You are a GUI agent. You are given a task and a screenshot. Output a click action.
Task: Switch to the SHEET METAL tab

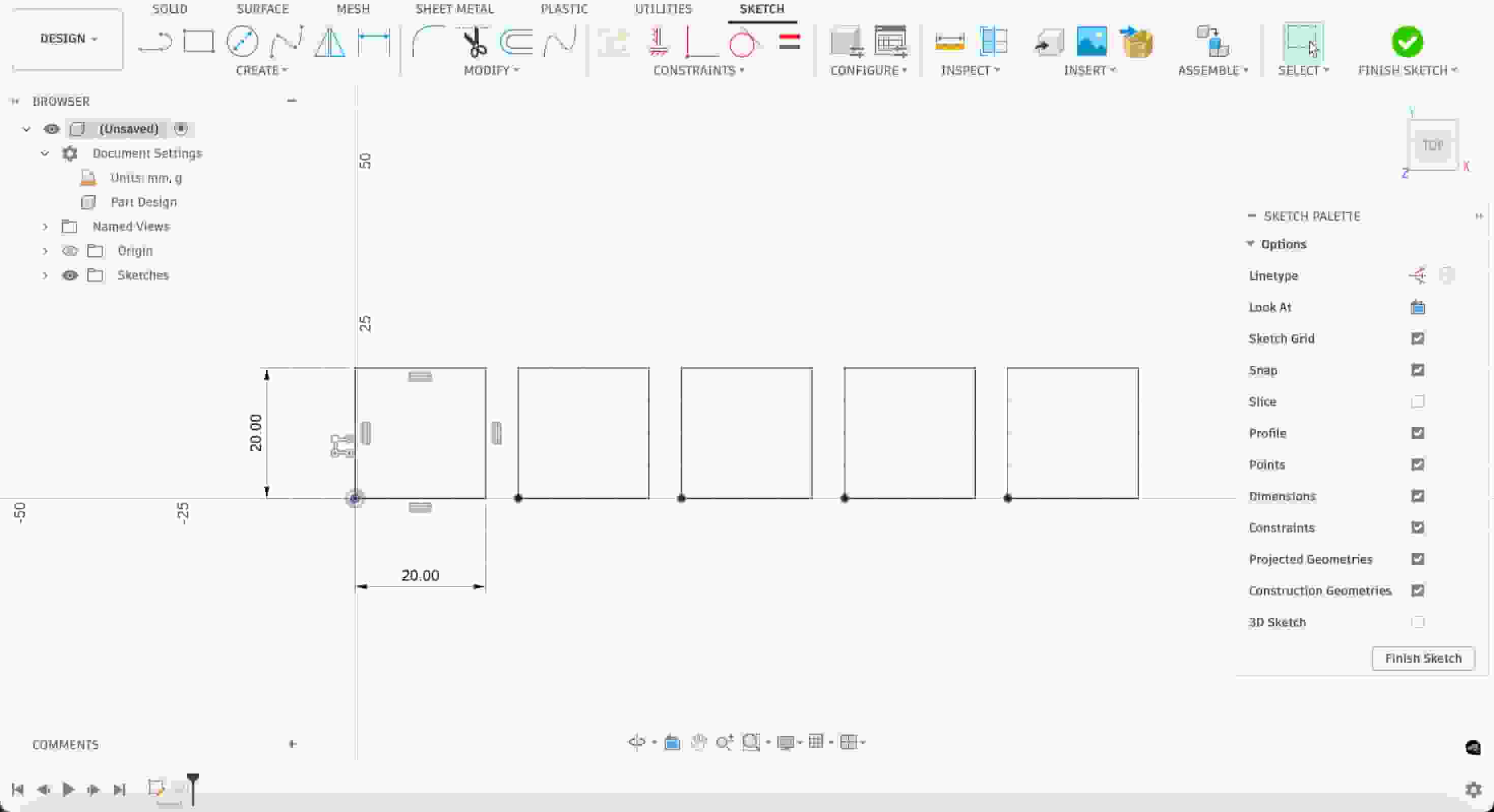click(454, 9)
